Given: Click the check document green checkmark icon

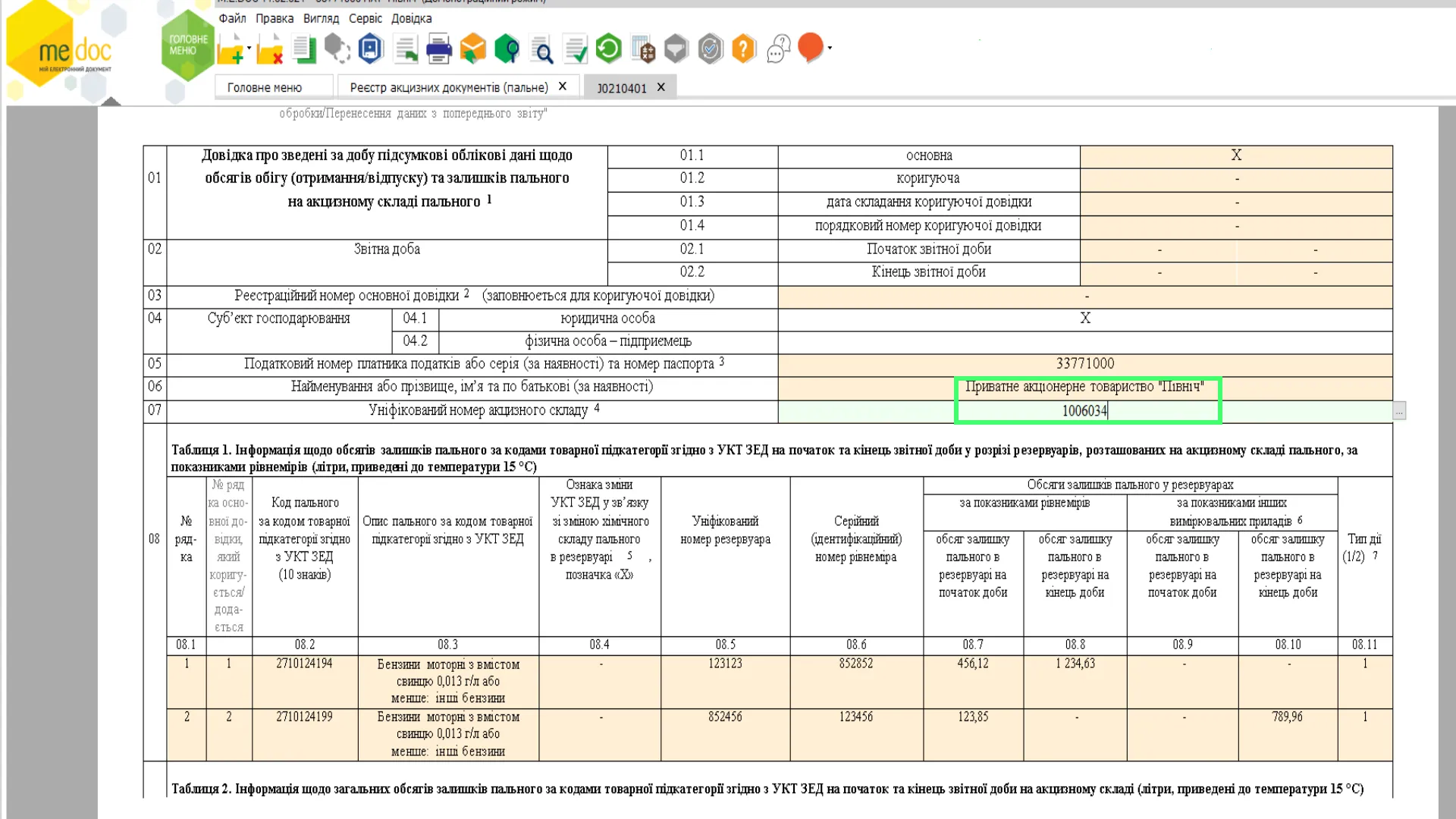Looking at the screenshot, I should click(x=576, y=50).
